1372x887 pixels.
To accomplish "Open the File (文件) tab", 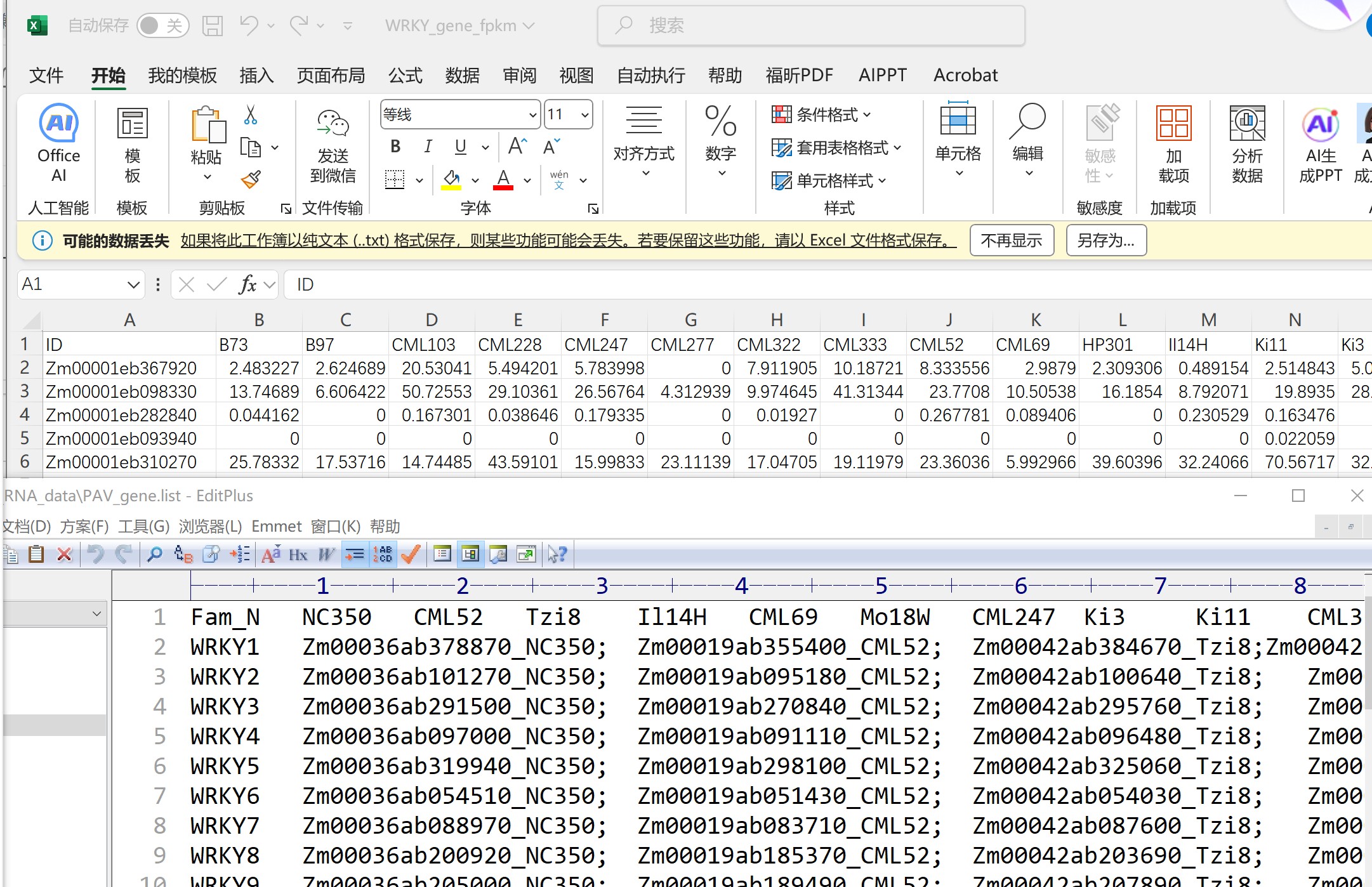I will click(46, 76).
